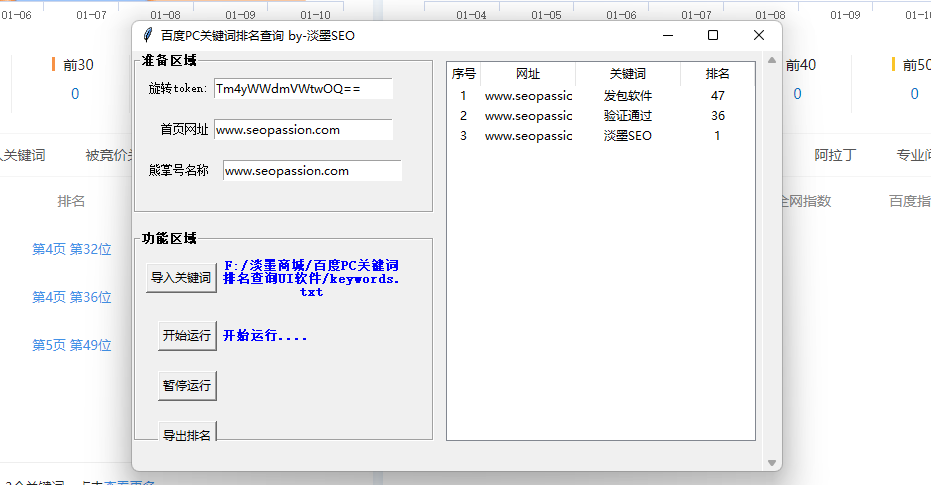Click the 序号 column header
Viewport: 931px width, 485px height.
(x=464, y=74)
